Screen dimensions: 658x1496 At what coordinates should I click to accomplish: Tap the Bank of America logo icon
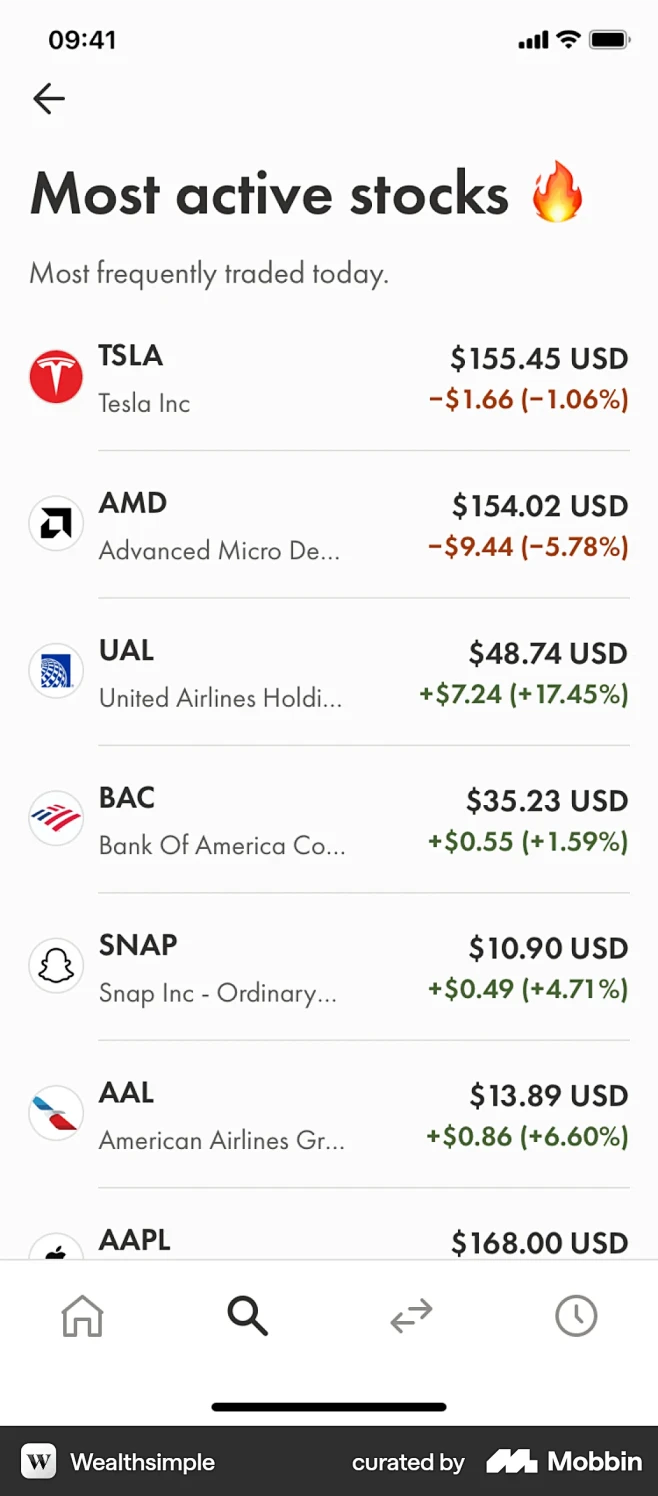pos(55,818)
